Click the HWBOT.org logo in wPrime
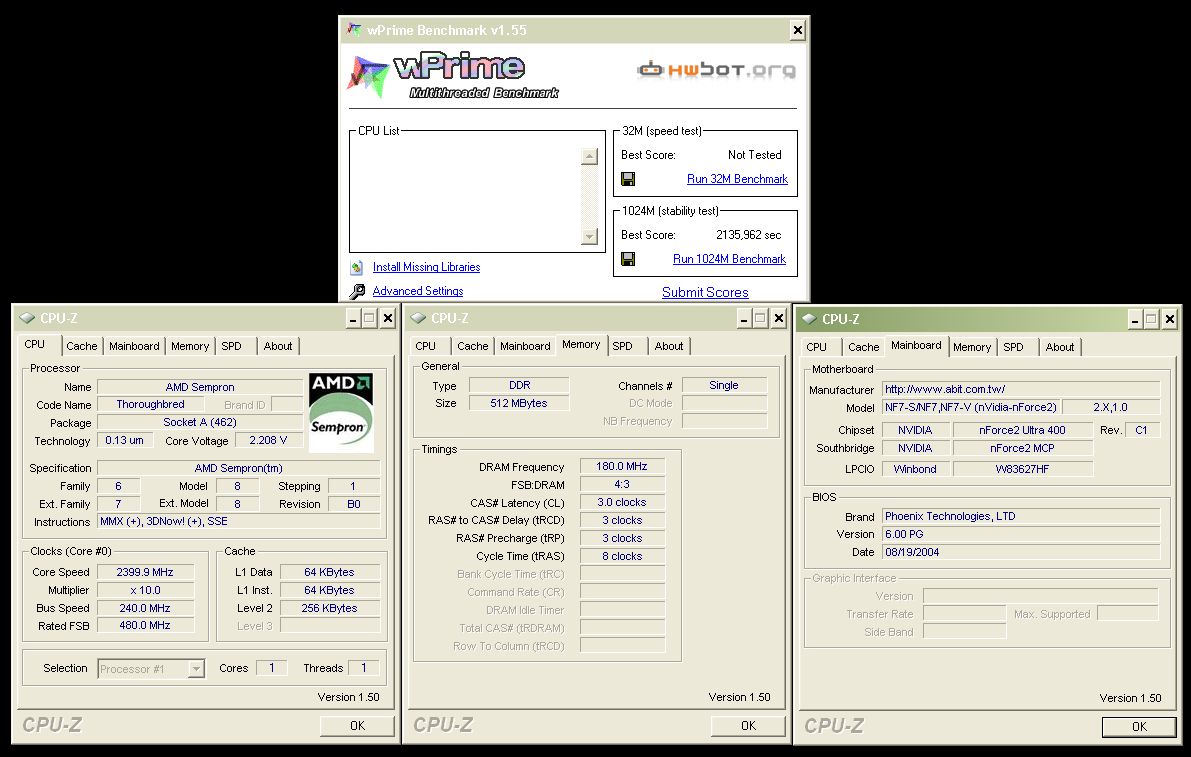1191x757 pixels. [x=716, y=70]
